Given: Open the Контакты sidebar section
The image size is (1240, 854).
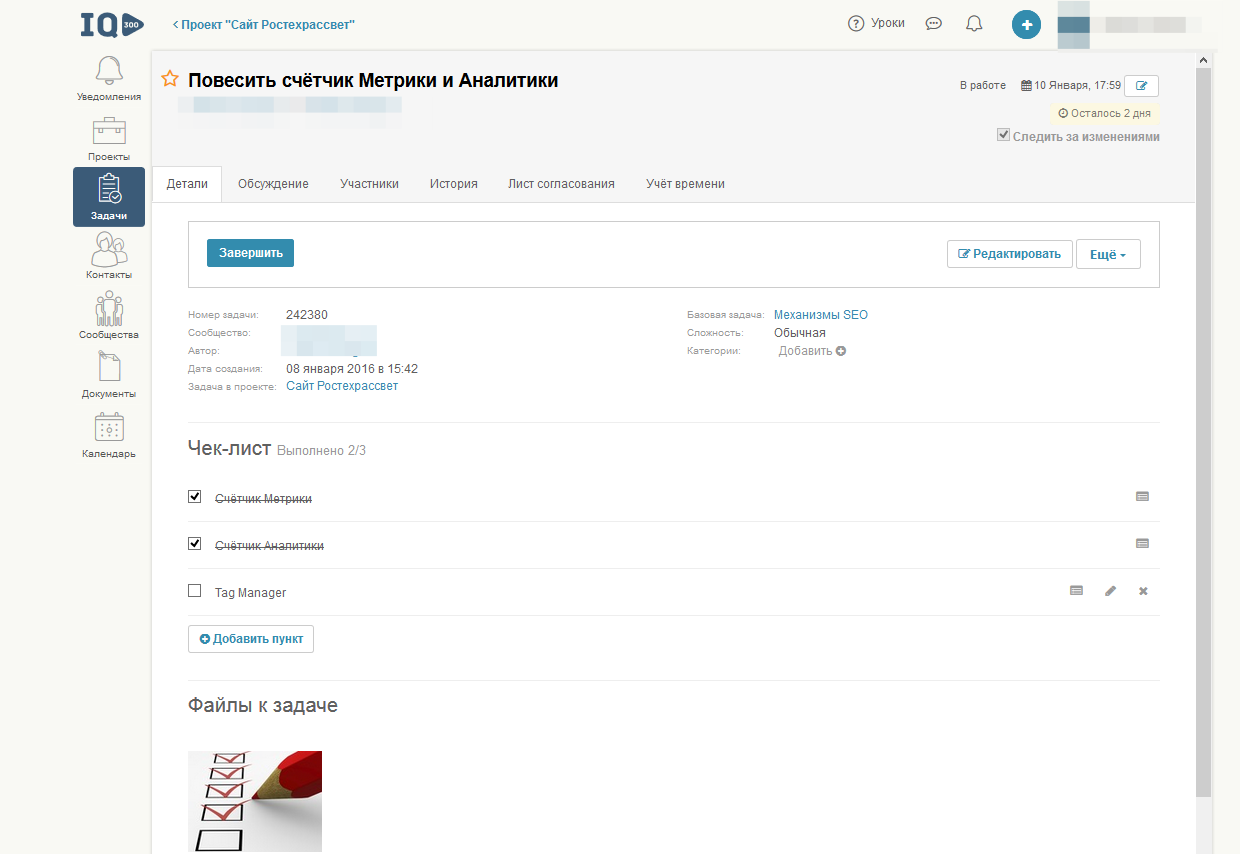Looking at the screenshot, I should (109, 256).
